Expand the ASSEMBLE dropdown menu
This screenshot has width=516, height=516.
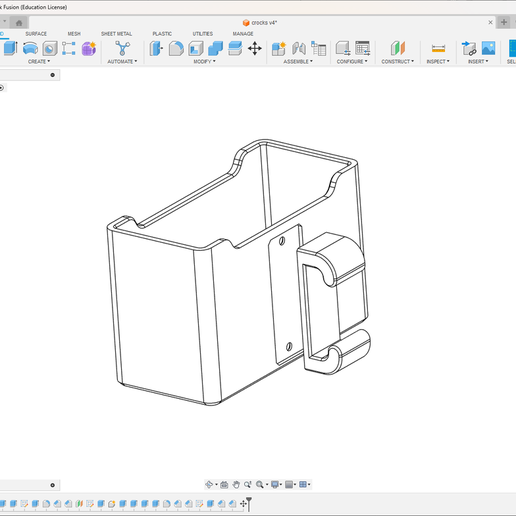(x=298, y=62)
